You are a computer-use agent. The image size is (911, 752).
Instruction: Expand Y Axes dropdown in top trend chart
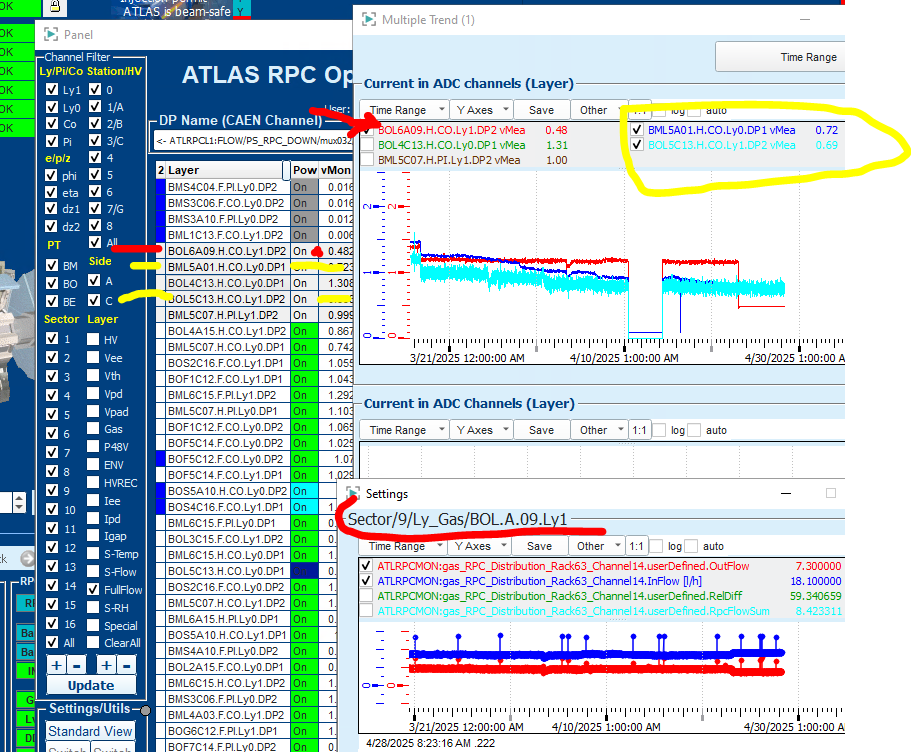[x=481, y=110]
